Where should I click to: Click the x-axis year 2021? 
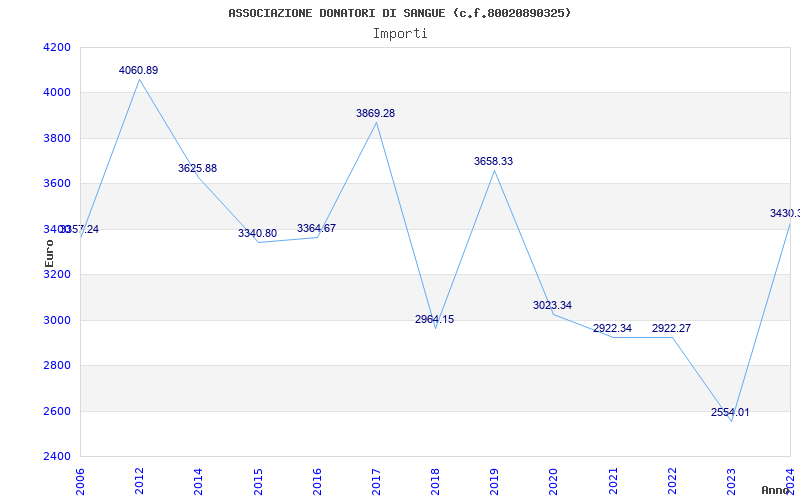tap(613, 481)
